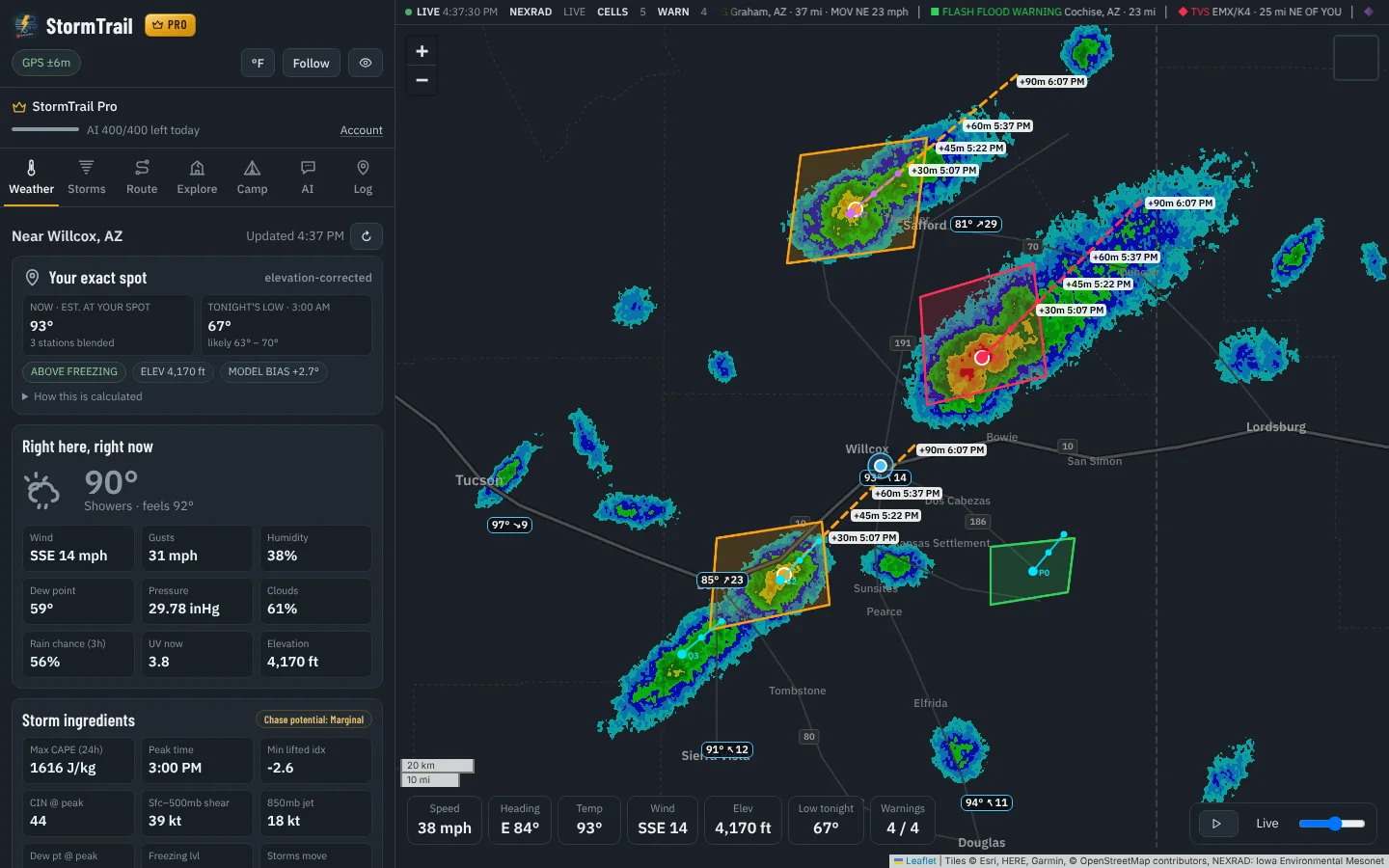The height and width of the screenshot is (868, 1389).
Task: Switch to the AI tab
Action: point(308,177)
